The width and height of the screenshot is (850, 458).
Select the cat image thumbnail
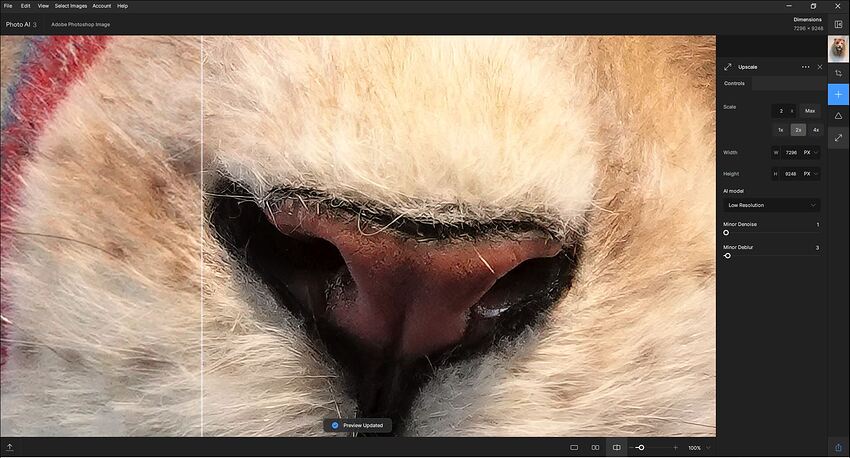(x=838, y=49)
